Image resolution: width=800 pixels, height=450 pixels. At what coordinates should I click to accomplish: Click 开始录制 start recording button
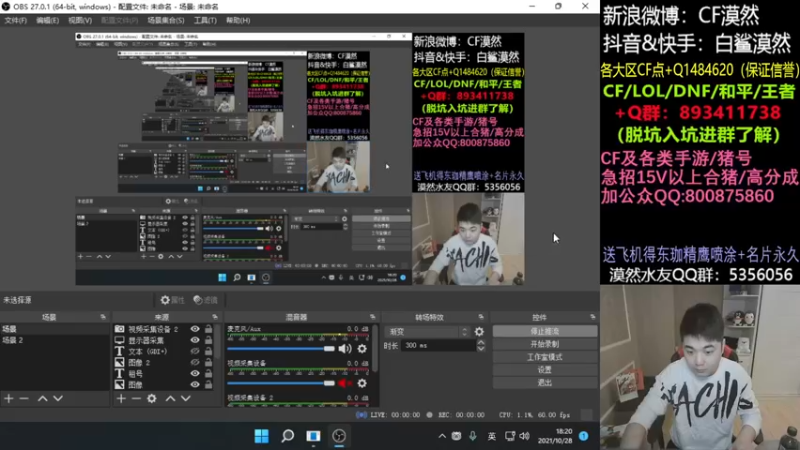(545, 344)
